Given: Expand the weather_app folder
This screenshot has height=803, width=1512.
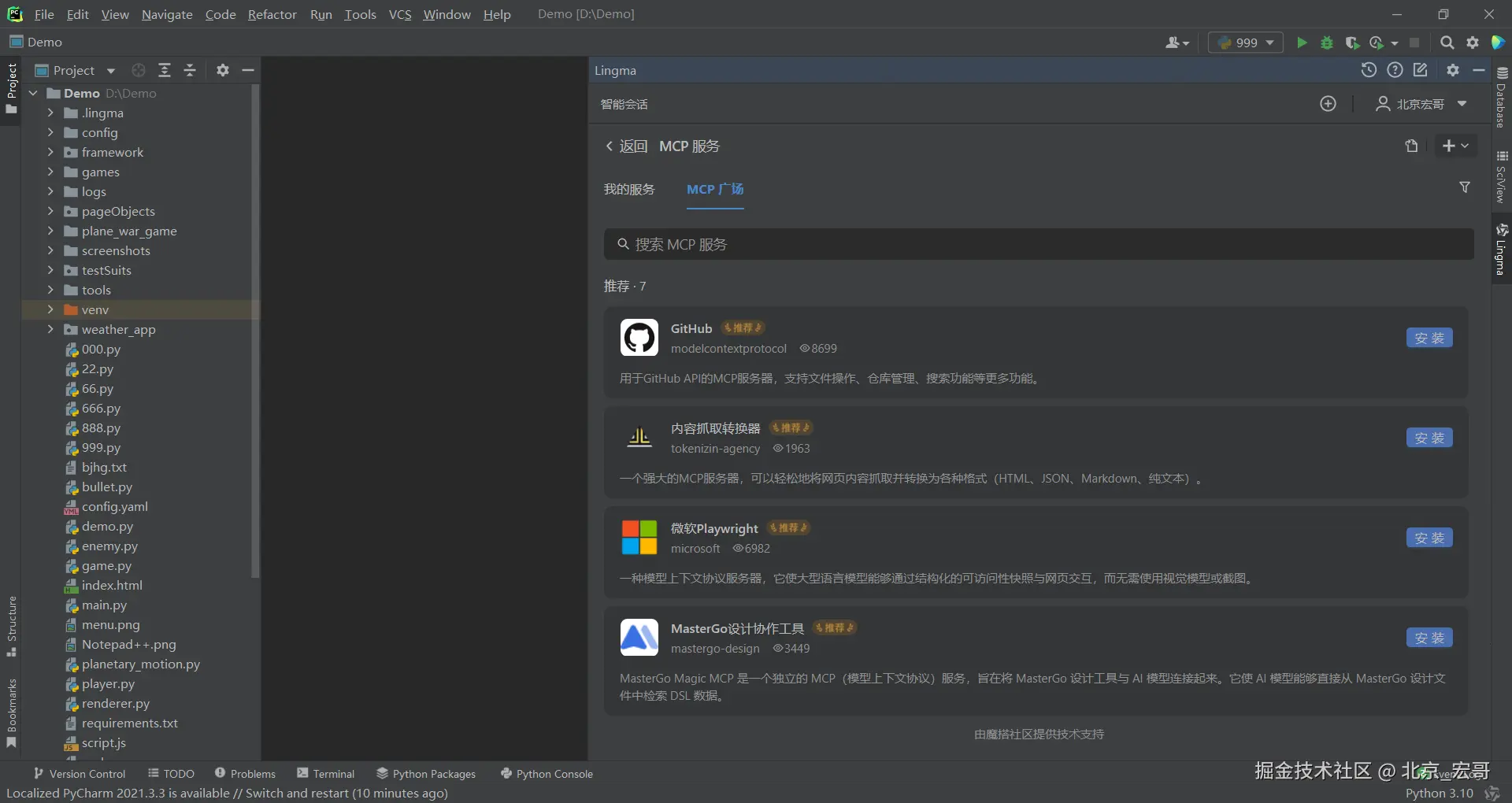Looking at the screenshot, I should (x=50, y=329).
